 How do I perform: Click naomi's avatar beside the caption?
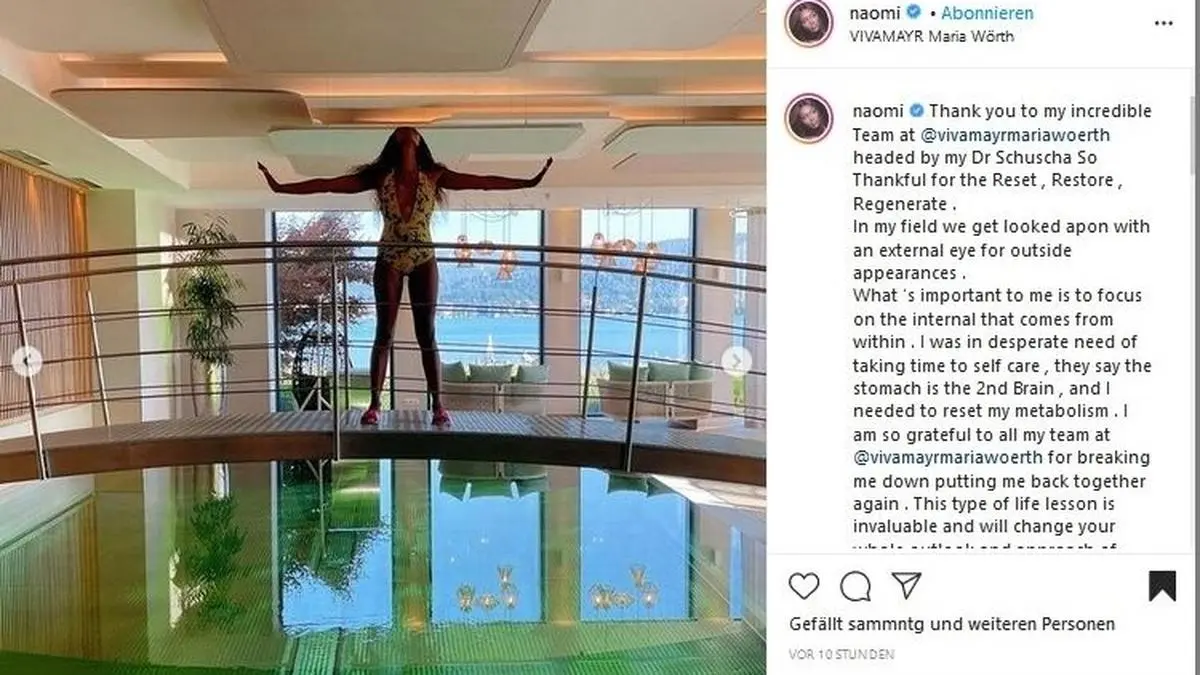click(x=809, y=118)
